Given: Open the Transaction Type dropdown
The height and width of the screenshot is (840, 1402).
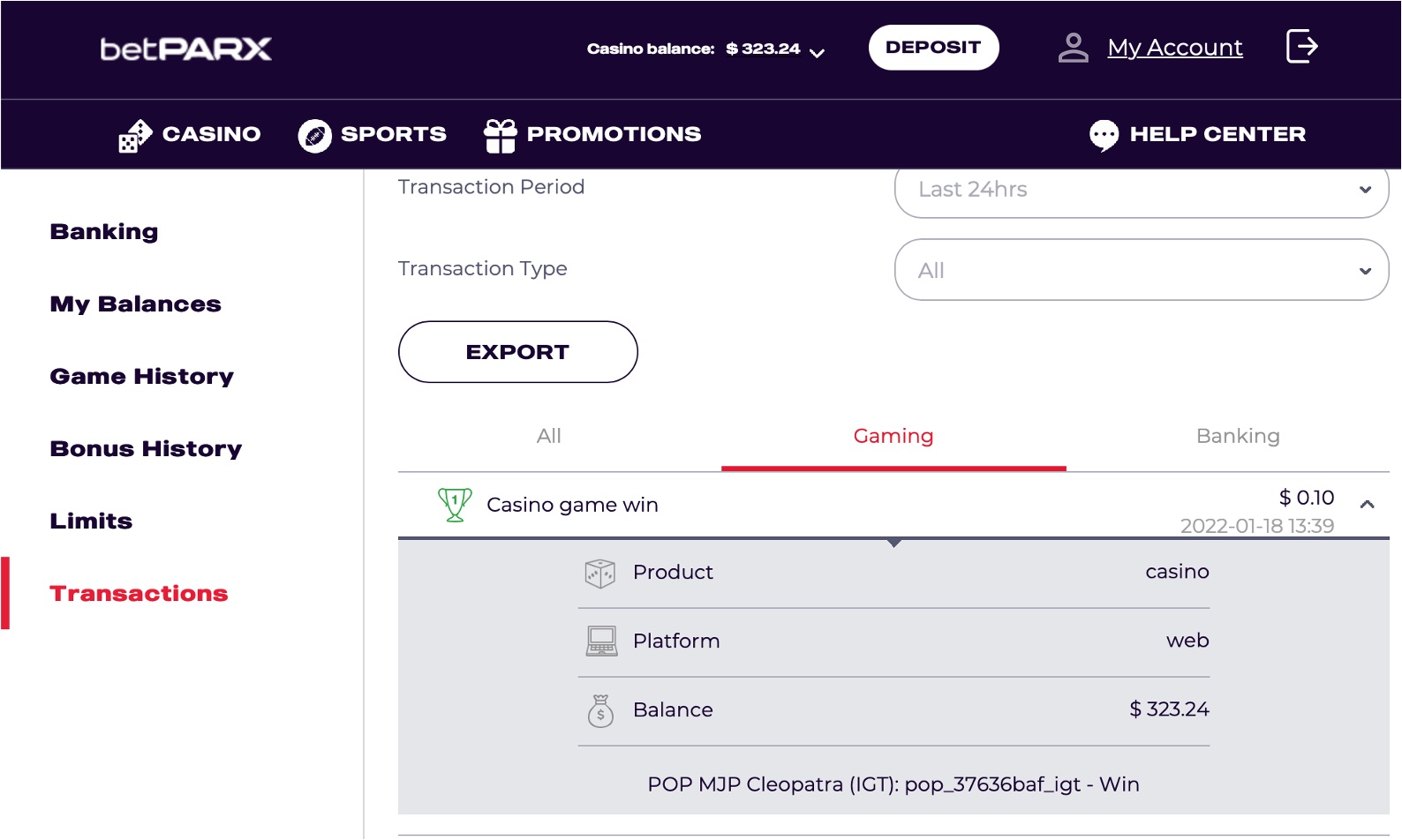Looking at the screenshot, I should point(1142,270).
